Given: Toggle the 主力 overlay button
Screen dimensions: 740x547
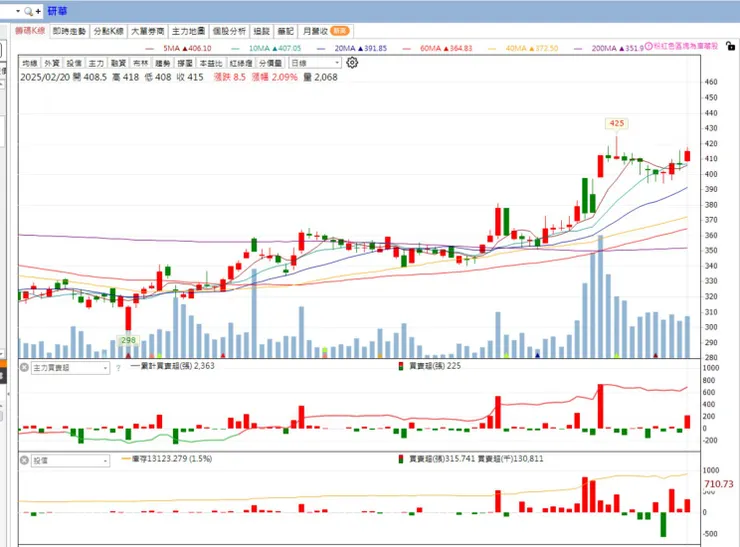Looking at the screenshot, I should coord(96,63).
